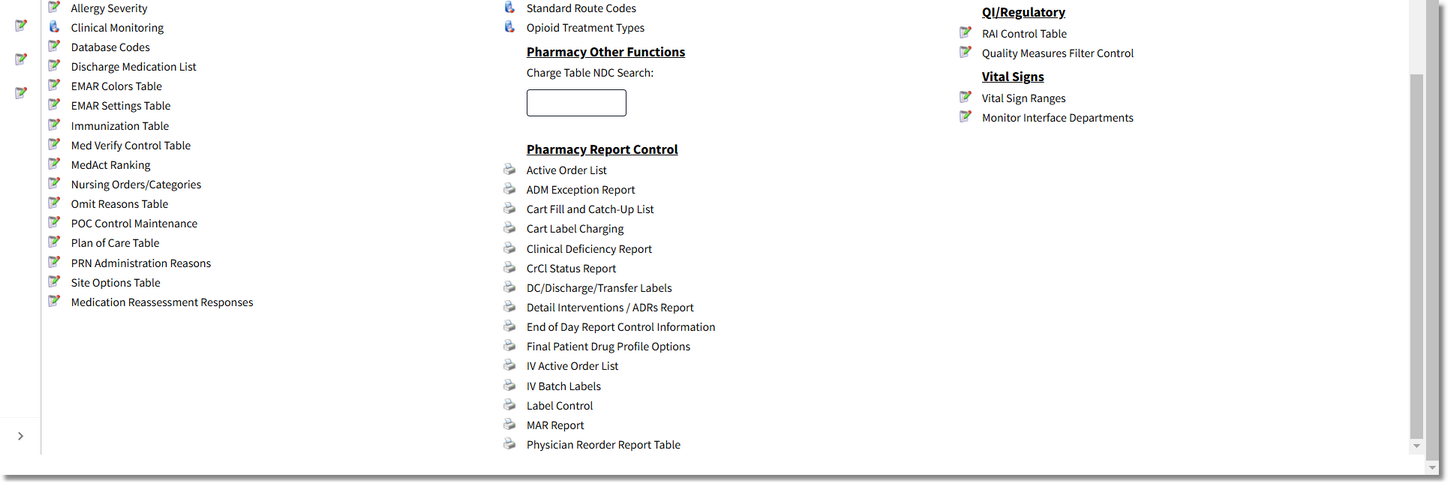
Task: Click the edit icon beside RAI Control Table
Action: click(965, 33)
